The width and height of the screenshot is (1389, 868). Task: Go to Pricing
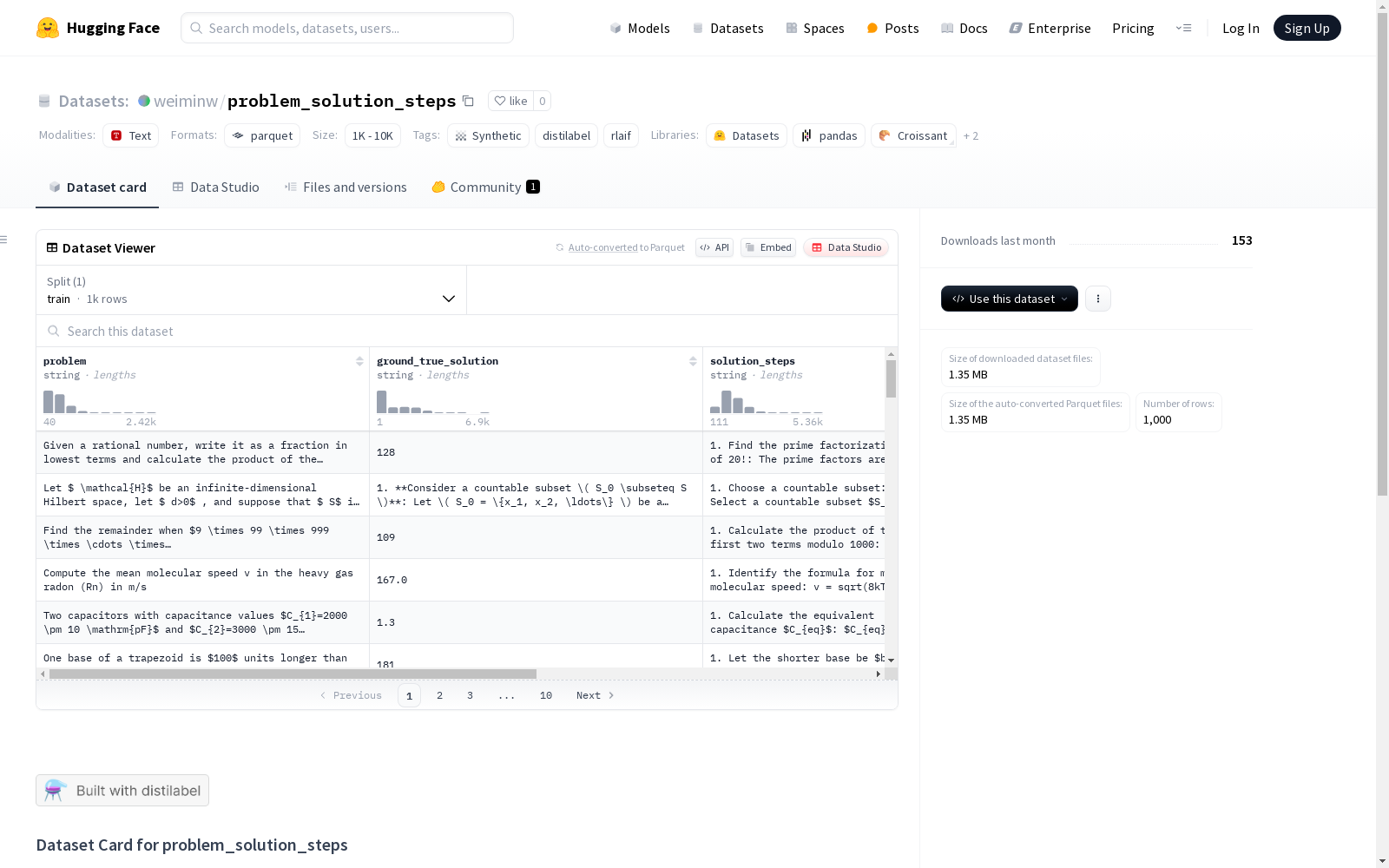coord(1133,28)
